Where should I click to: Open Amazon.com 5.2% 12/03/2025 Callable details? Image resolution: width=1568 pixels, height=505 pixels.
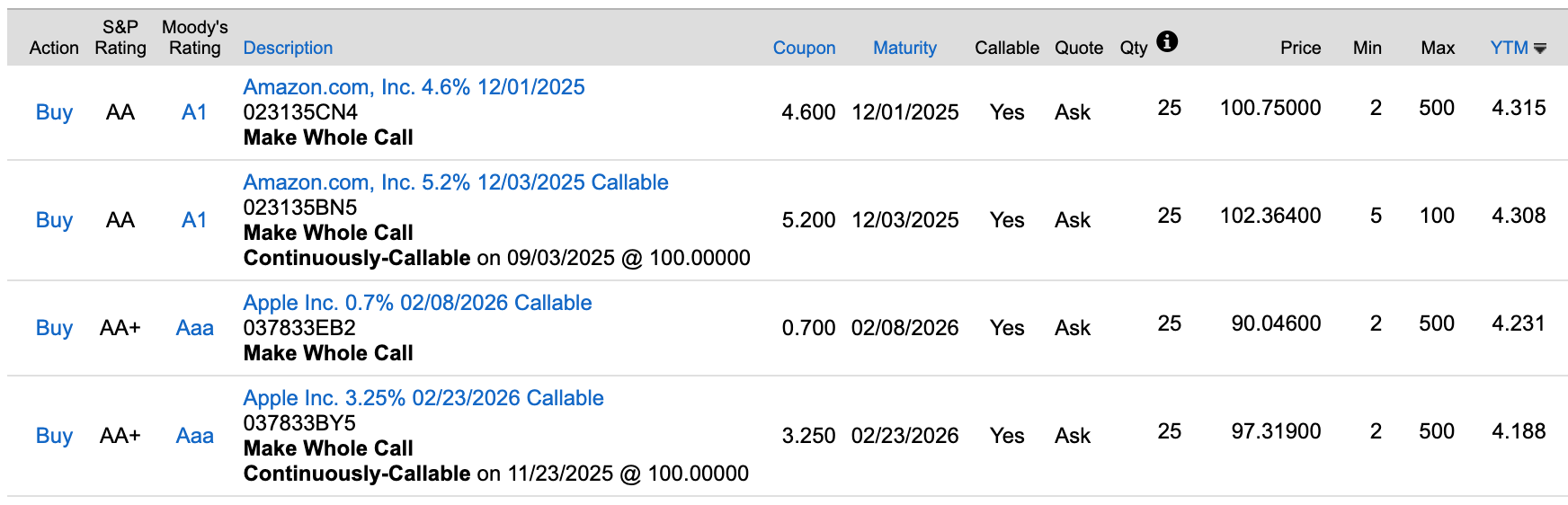pyautogui.click(x=456, y=182)
